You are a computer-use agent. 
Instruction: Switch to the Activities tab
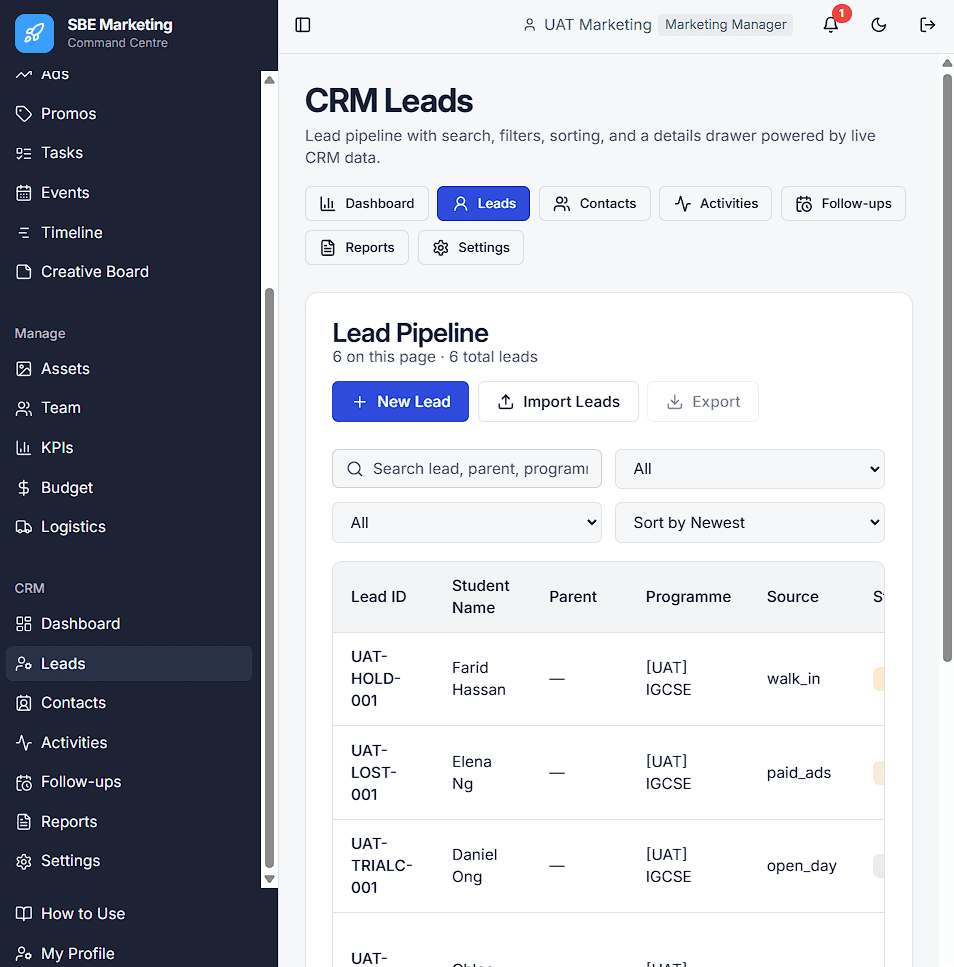click(x=715, y=204)
